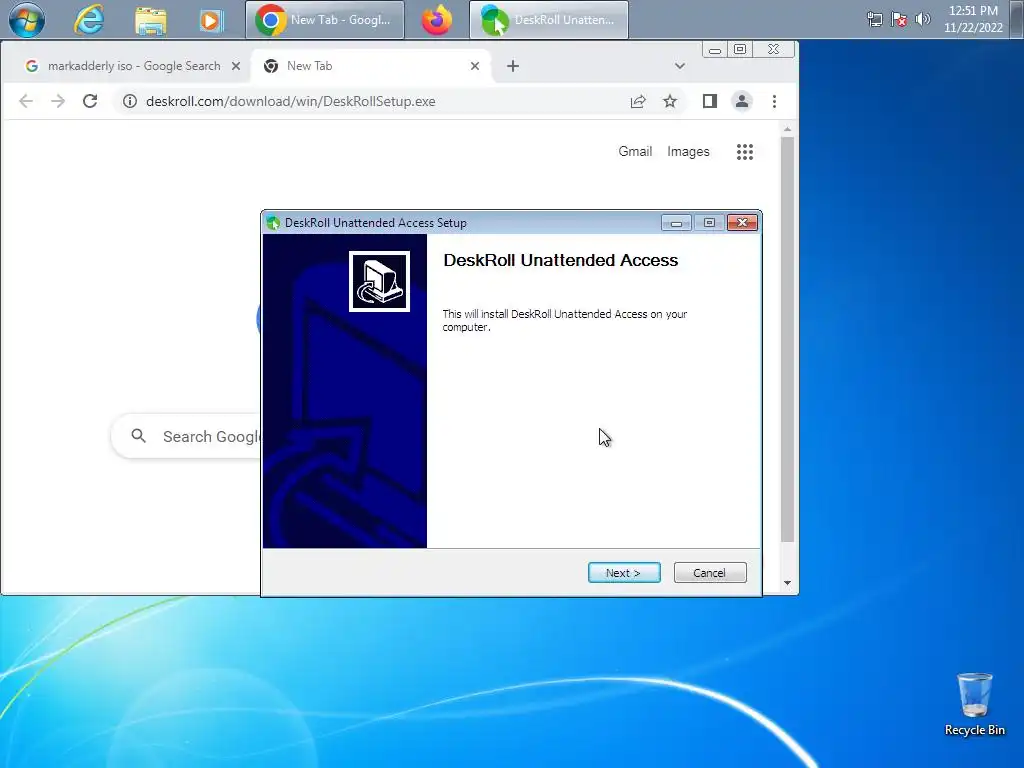This screenshot has height=768, width=1024.
Task: Minimize the Chrome window
Action: tap(715, 50)
